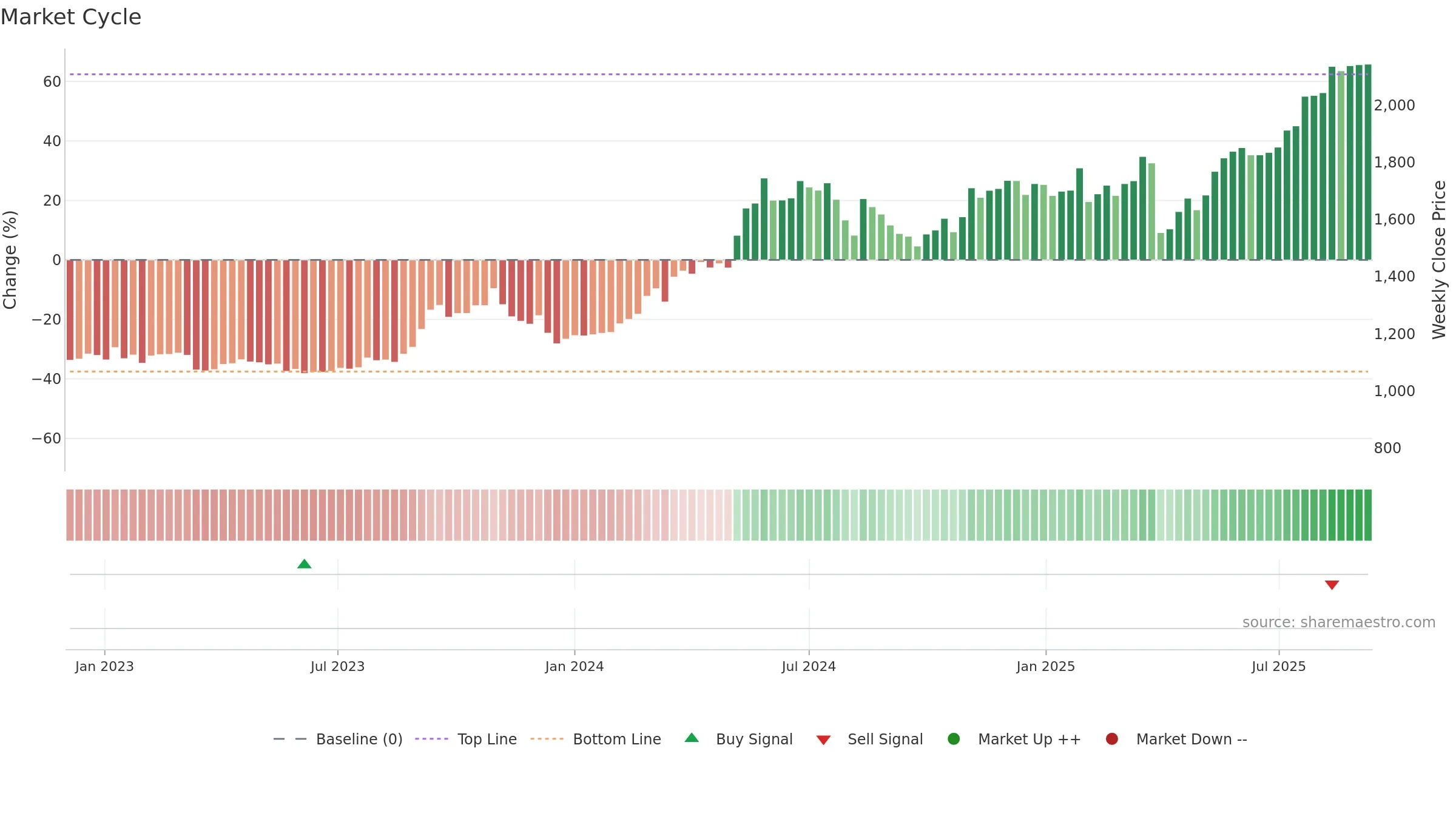Click the source: sharemaestro.com text
Viewport: 1456px width, 819px height.
(1339, 622)
